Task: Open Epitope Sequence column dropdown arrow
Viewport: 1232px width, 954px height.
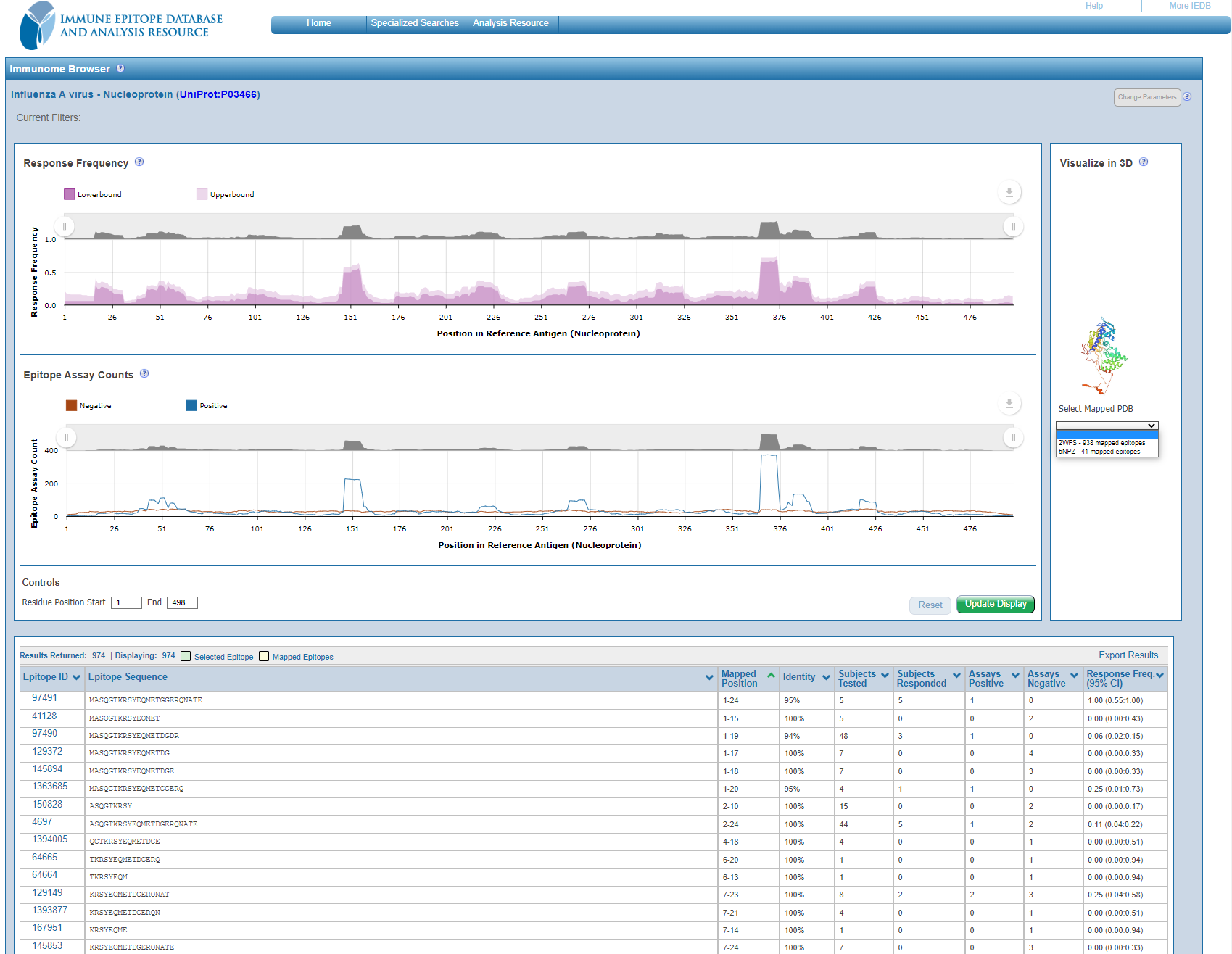Action: [x=709, y=678]
